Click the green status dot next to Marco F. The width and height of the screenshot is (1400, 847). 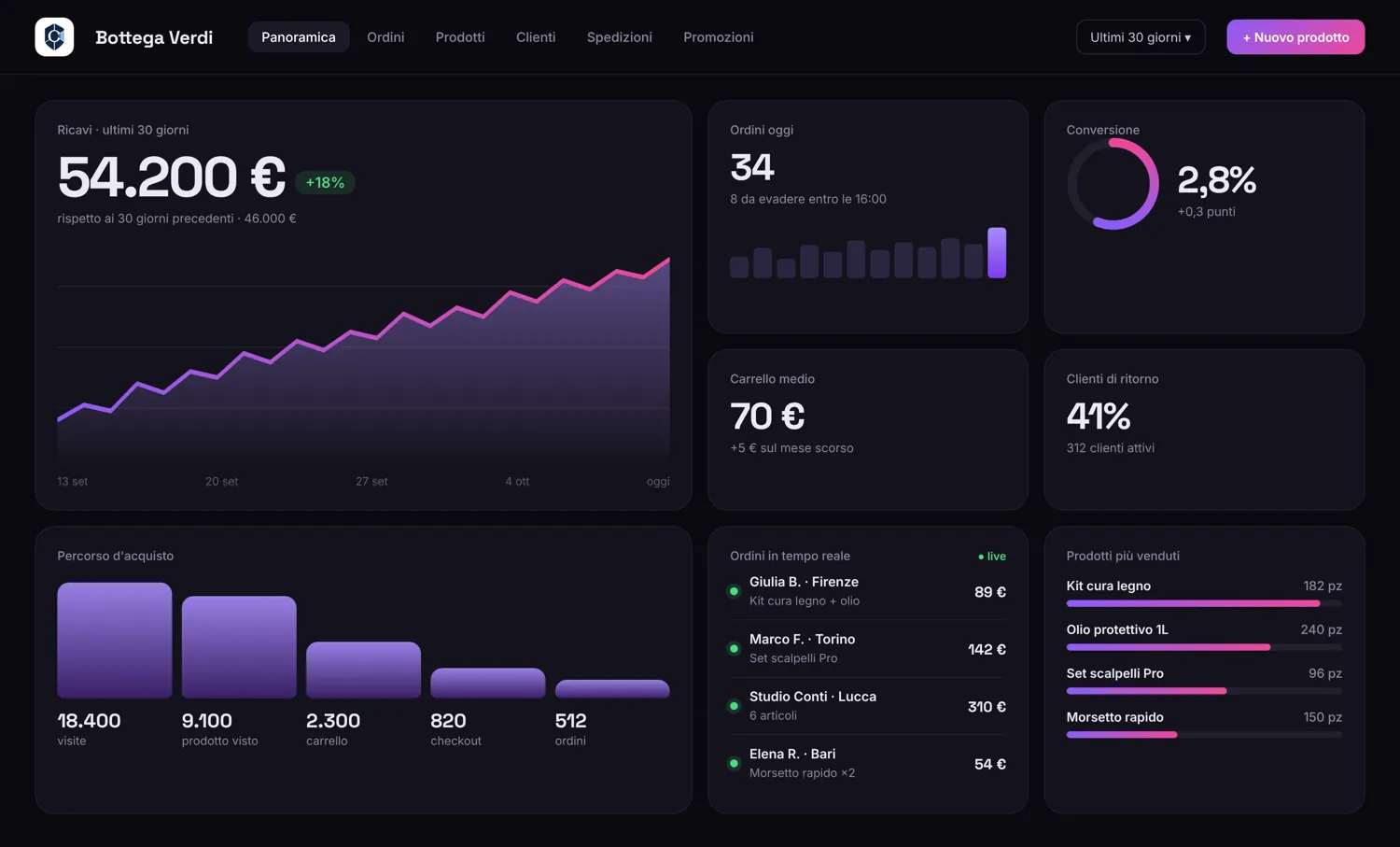pos(735,648)
